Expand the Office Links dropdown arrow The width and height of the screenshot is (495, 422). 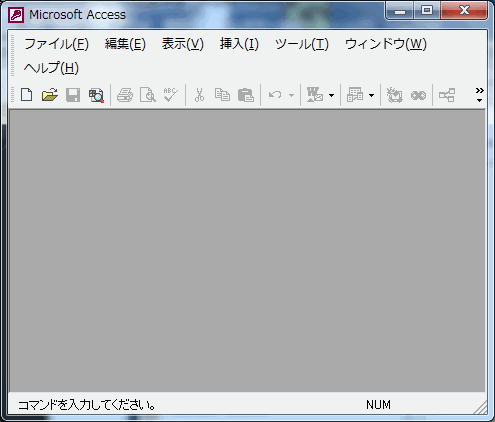coord(331,95)
